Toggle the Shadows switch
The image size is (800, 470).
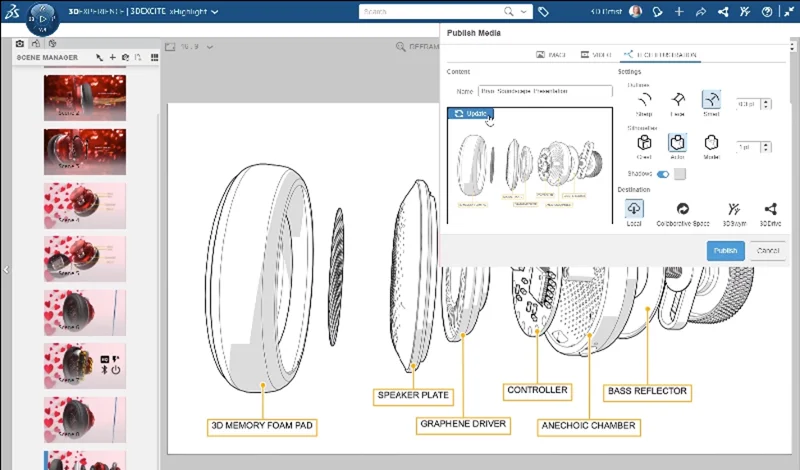(x=663, y=174)
